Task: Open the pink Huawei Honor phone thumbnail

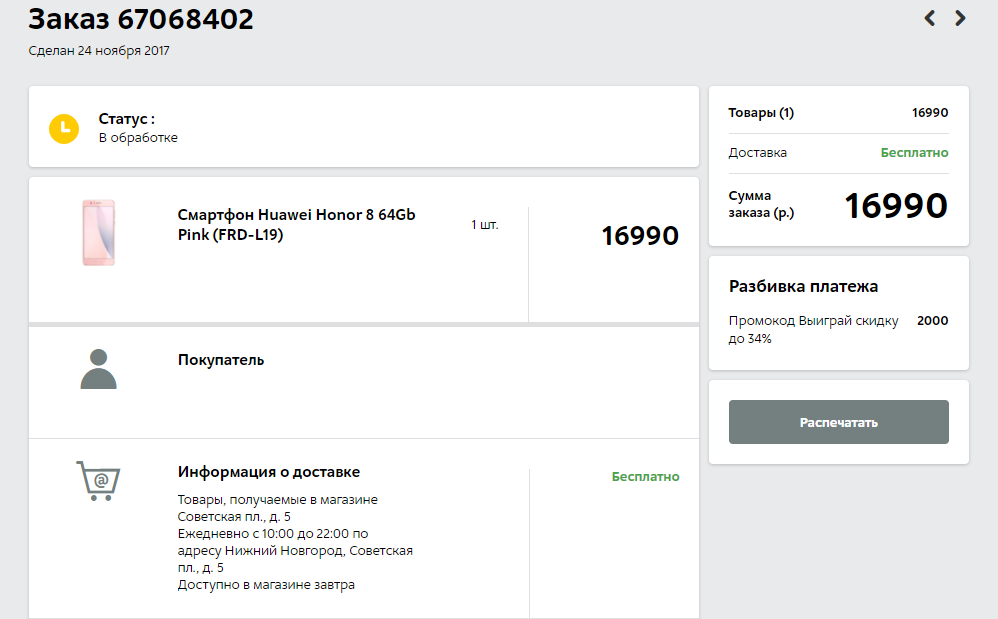Action: [98, 233]
